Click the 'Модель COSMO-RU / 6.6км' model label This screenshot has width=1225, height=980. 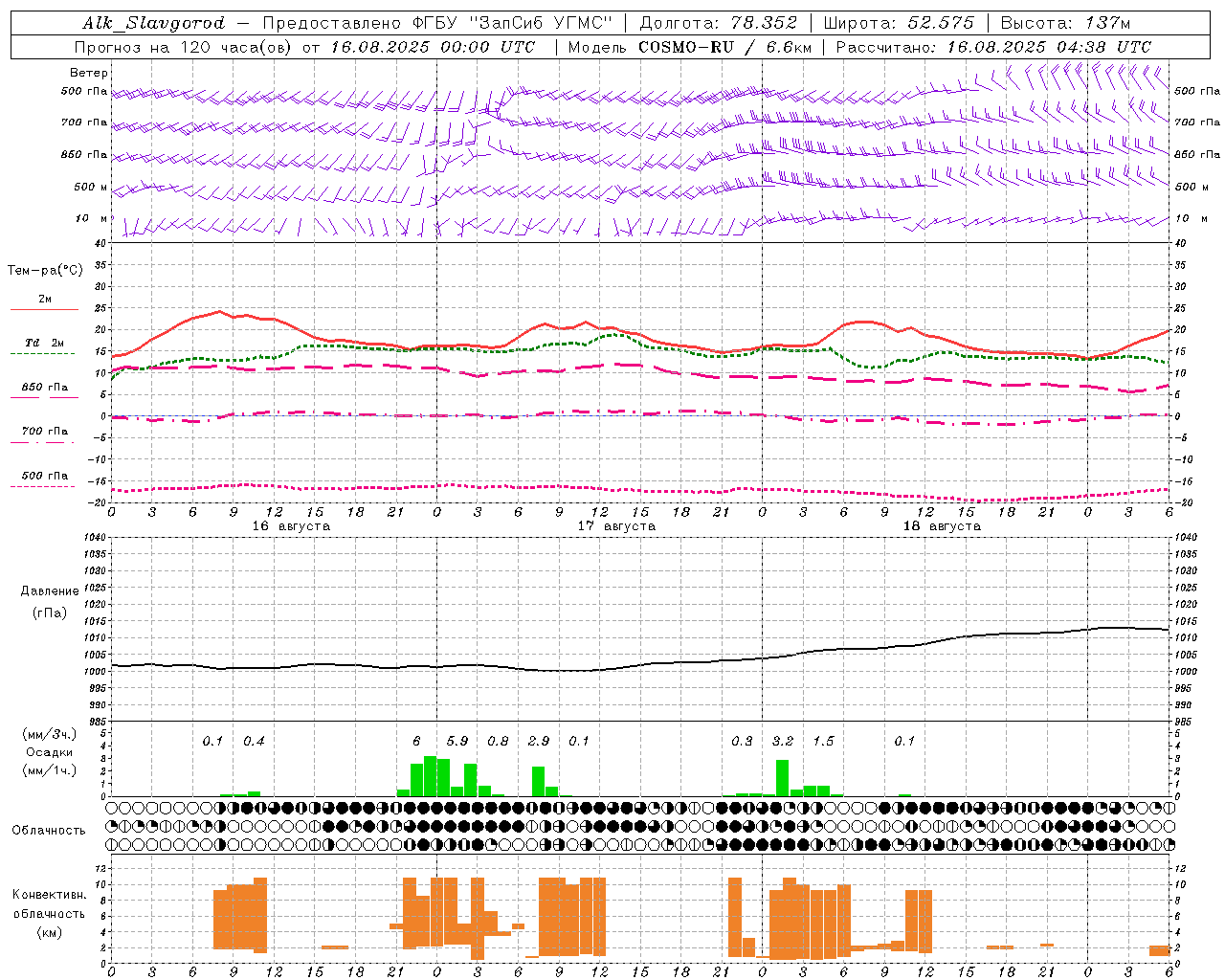(x=690, y=47)
